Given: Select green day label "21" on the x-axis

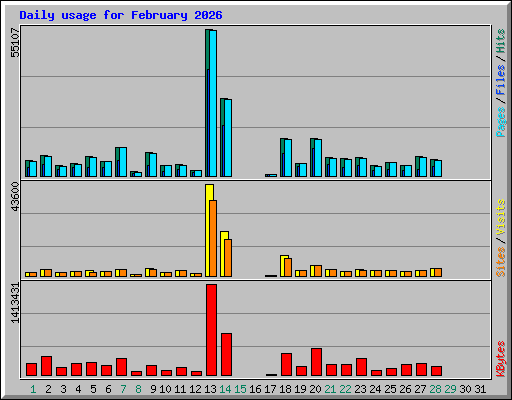Looking at the screenshot, I should [330, 389].
